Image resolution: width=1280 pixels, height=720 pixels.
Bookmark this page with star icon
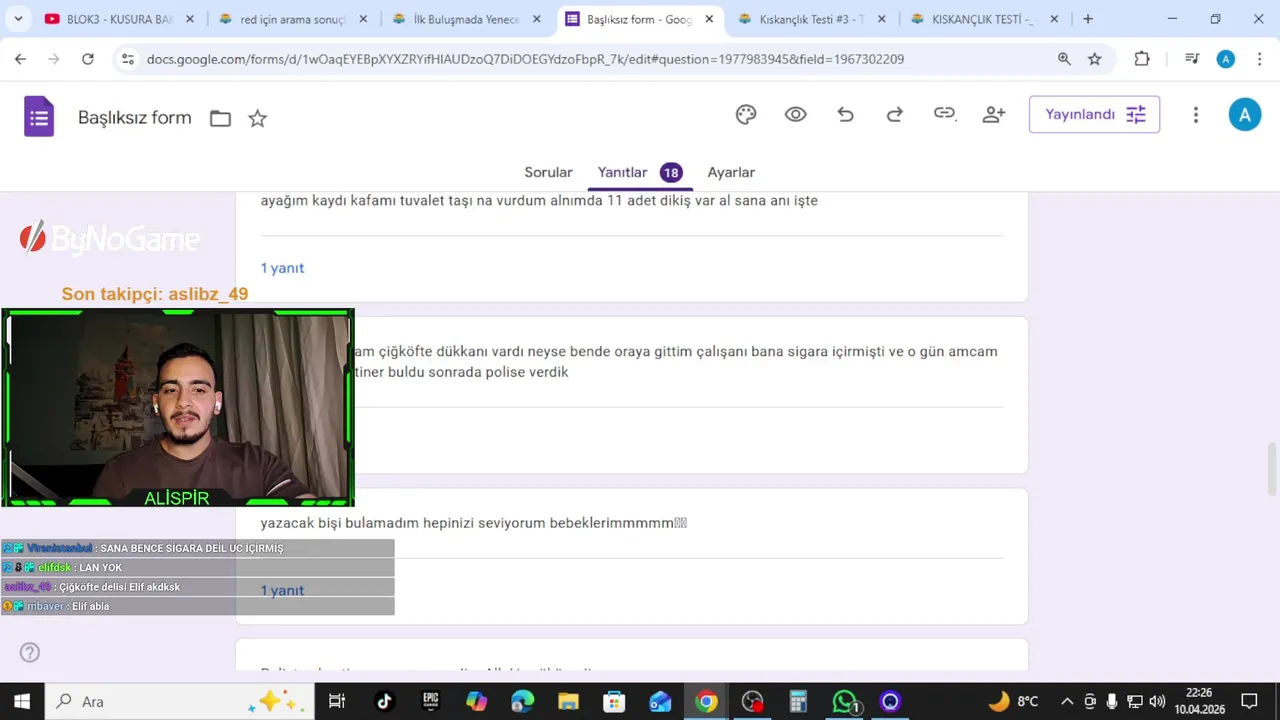tap(1094, 59)
